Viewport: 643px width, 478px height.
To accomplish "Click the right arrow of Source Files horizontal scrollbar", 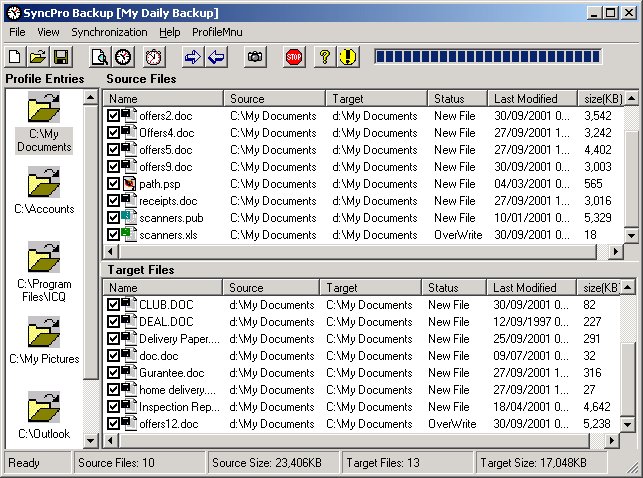I will [615, 251].
